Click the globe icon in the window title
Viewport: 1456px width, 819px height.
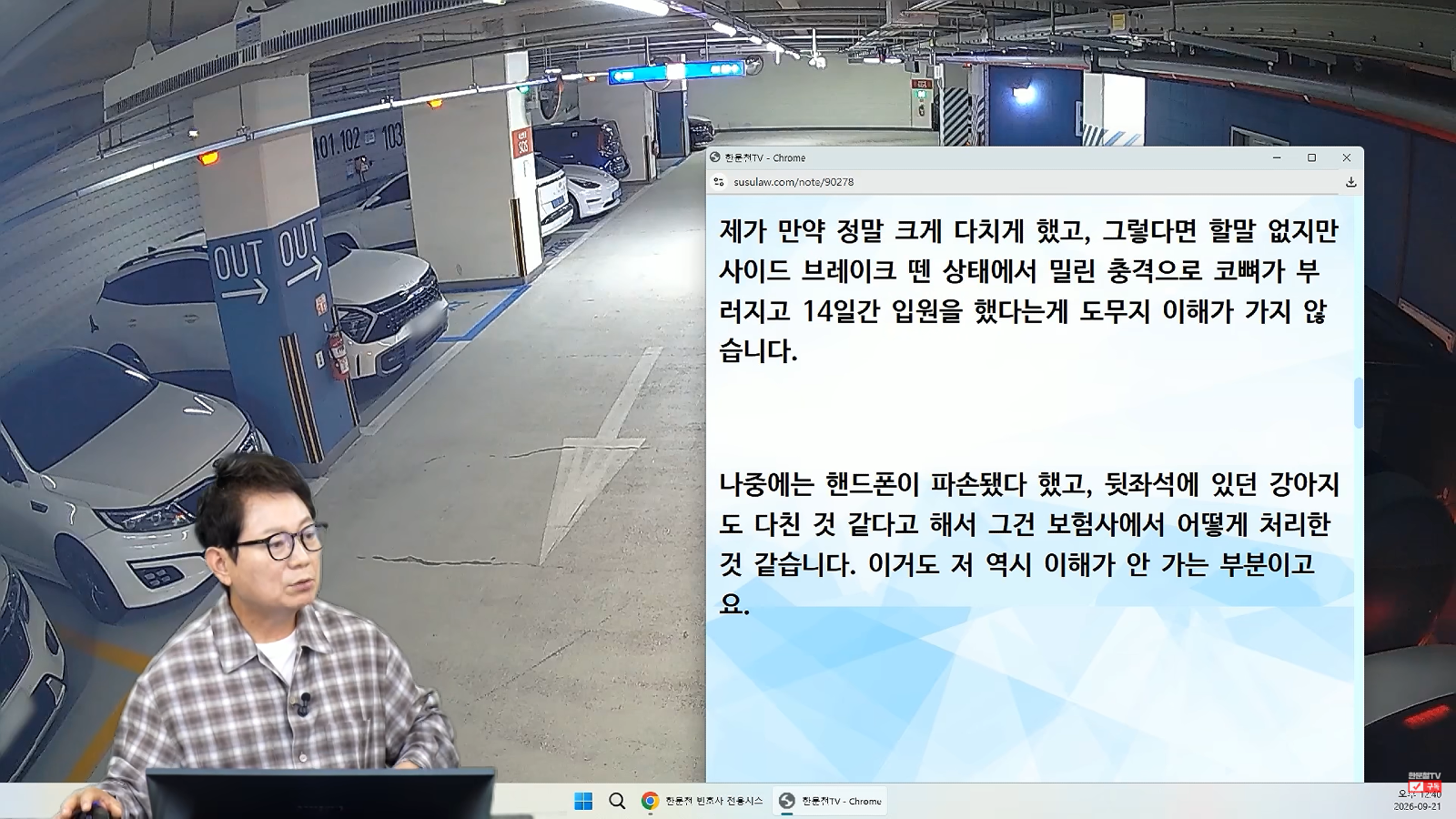click(715, 157)
